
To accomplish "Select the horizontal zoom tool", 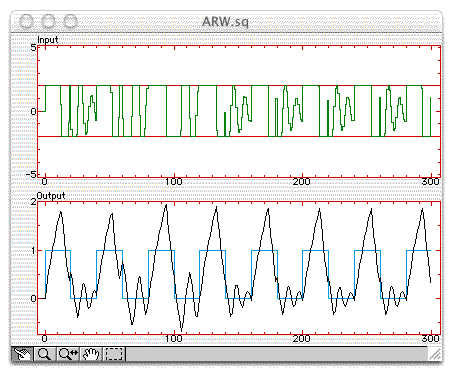I will (x=68, y=354).
